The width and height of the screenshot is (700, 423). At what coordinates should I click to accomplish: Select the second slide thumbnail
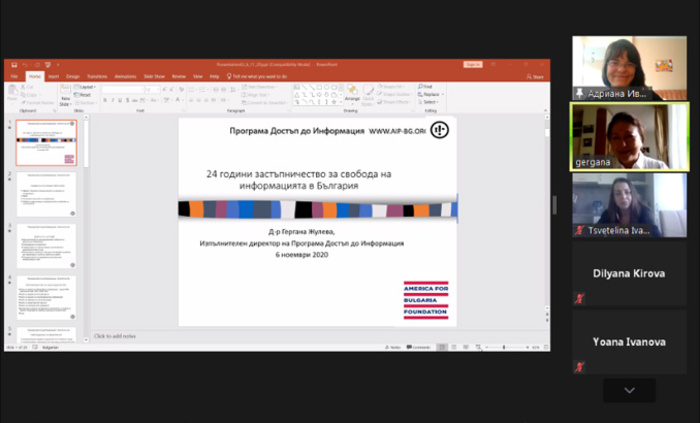pyautogui.click(x=46, y=194)
